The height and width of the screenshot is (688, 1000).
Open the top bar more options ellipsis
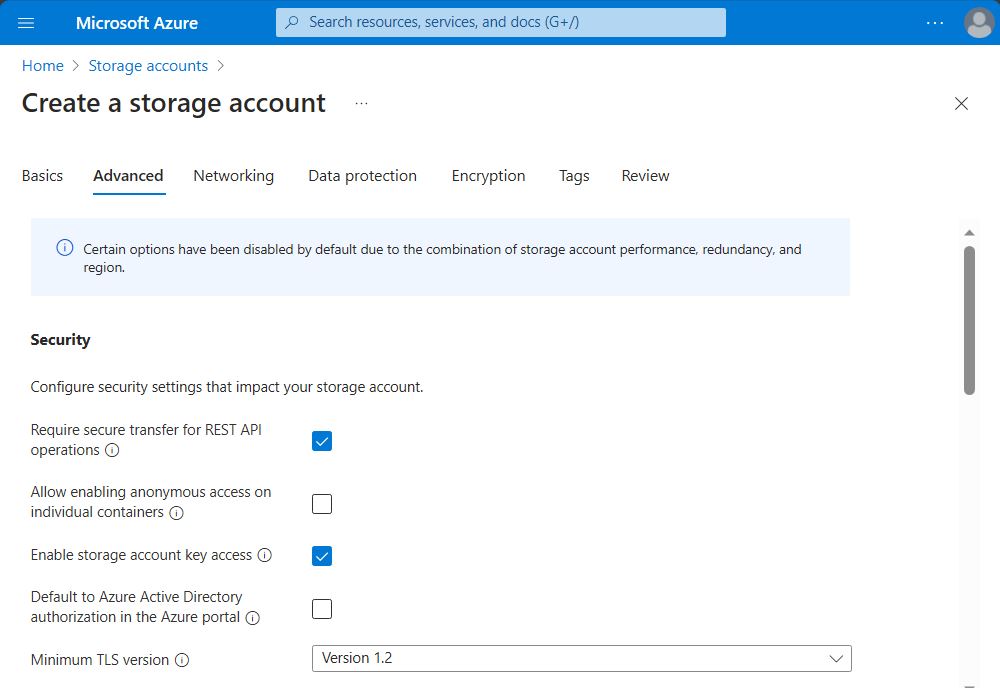click(935, 22)
